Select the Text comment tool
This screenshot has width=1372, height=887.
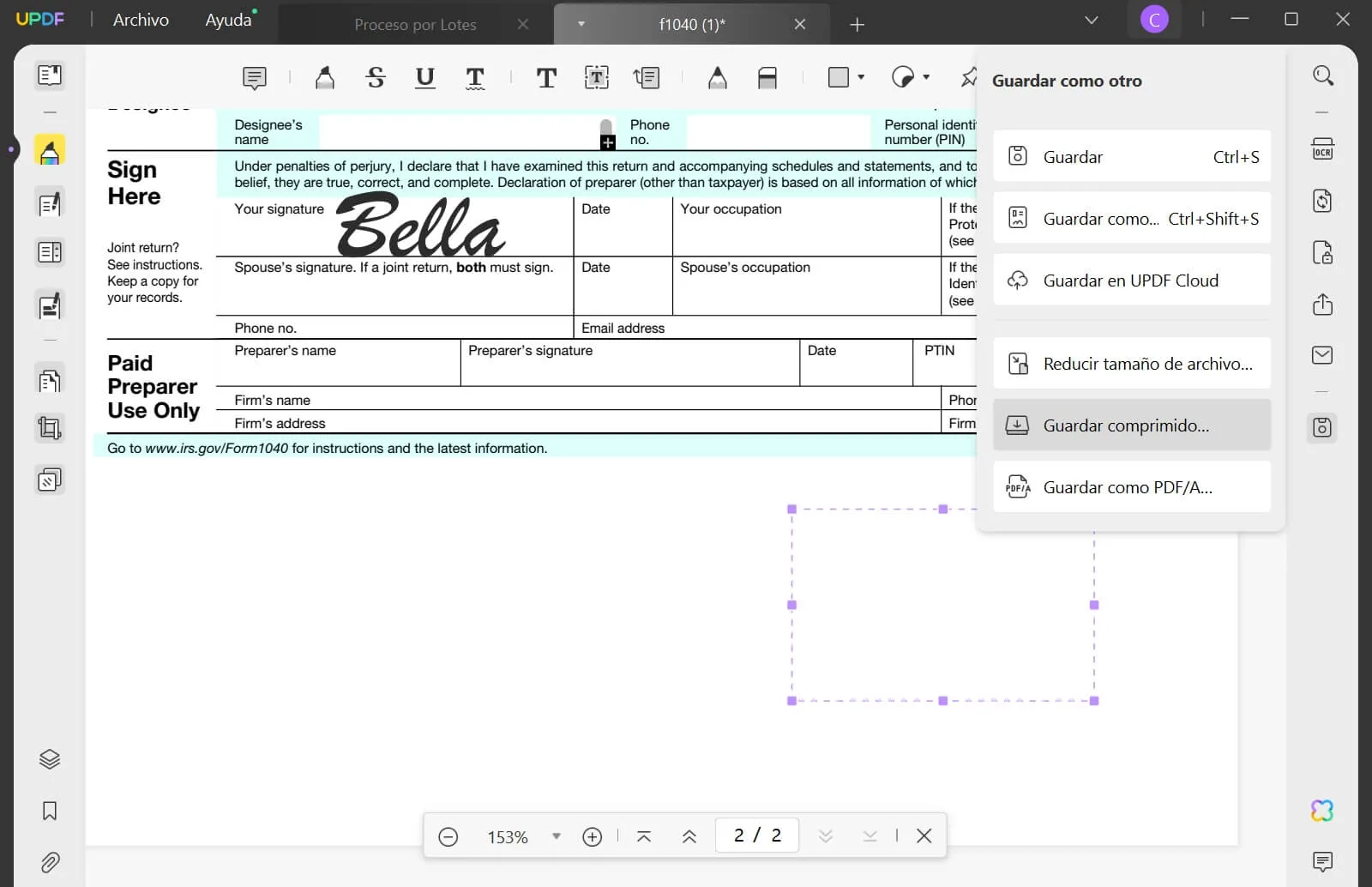pyautogui.click(x=546, y=78)
